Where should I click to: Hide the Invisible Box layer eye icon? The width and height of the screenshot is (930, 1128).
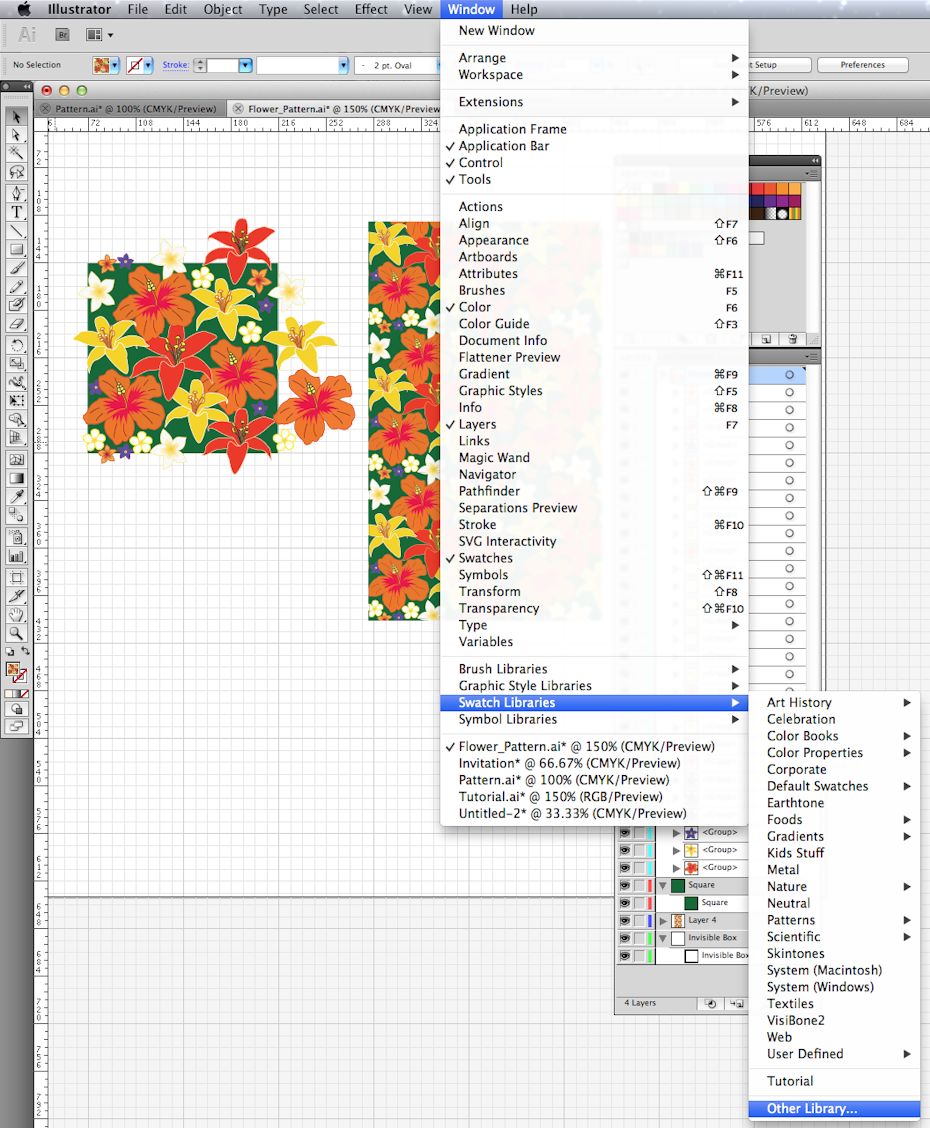click(x=624, y=938)
